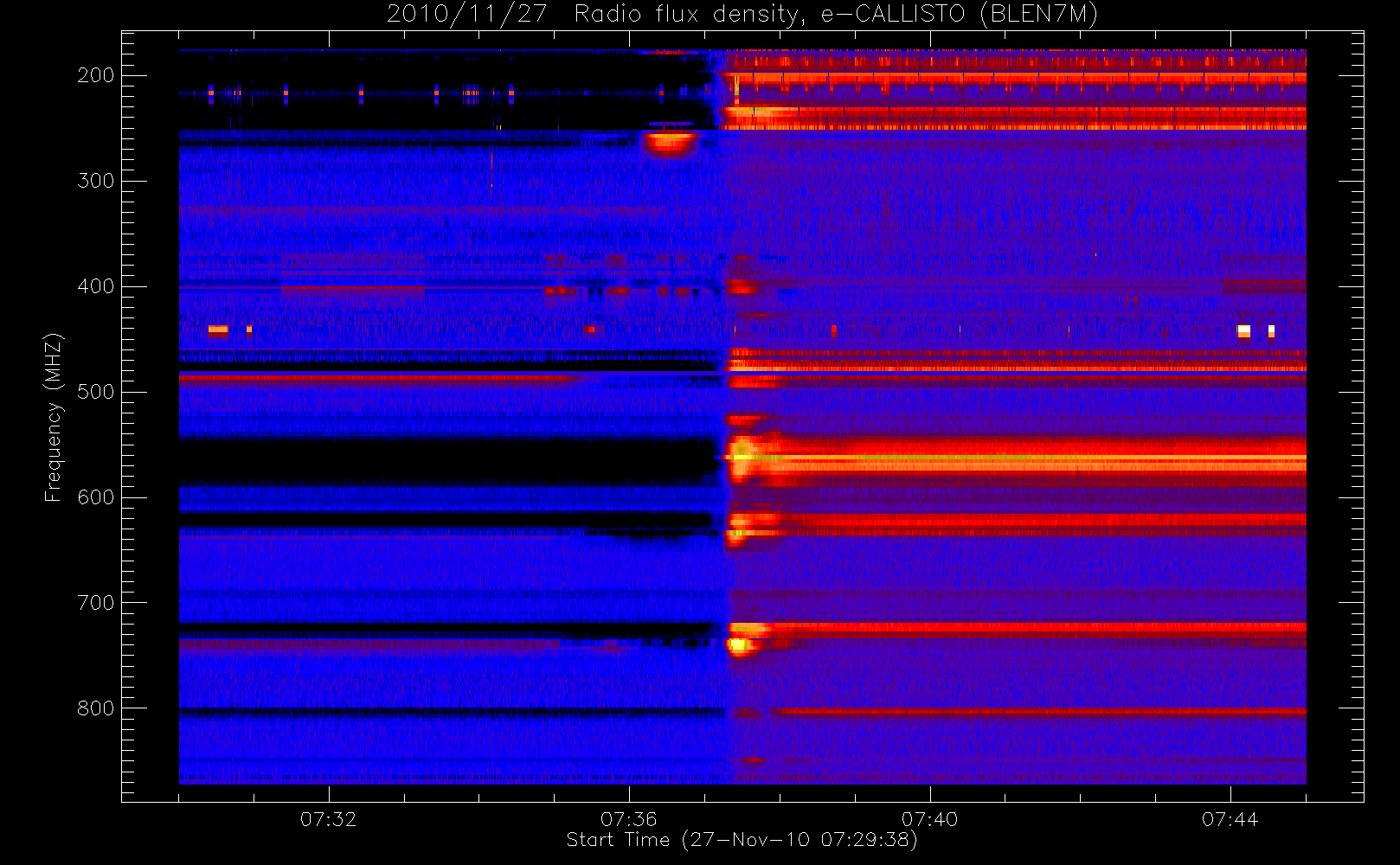Screen dimensions: 1400x865
Task: Click the 700 frequency tick label
Action: pyautogui.click(x=95, y=603)
